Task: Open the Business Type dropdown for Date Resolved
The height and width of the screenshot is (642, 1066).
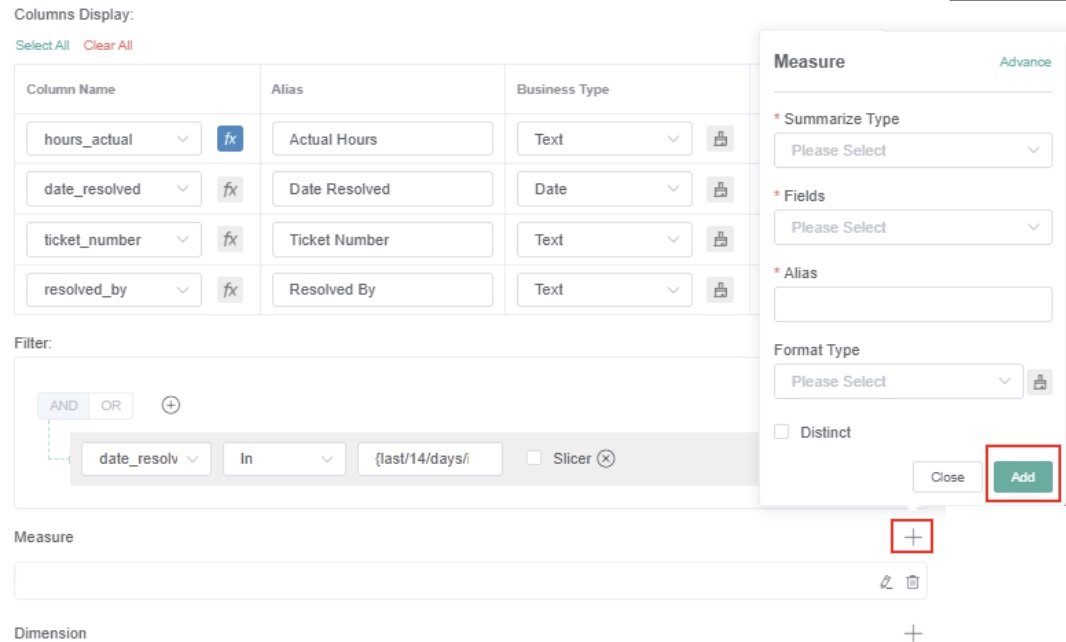Action: pyautogui.click(x=604, y=189)
